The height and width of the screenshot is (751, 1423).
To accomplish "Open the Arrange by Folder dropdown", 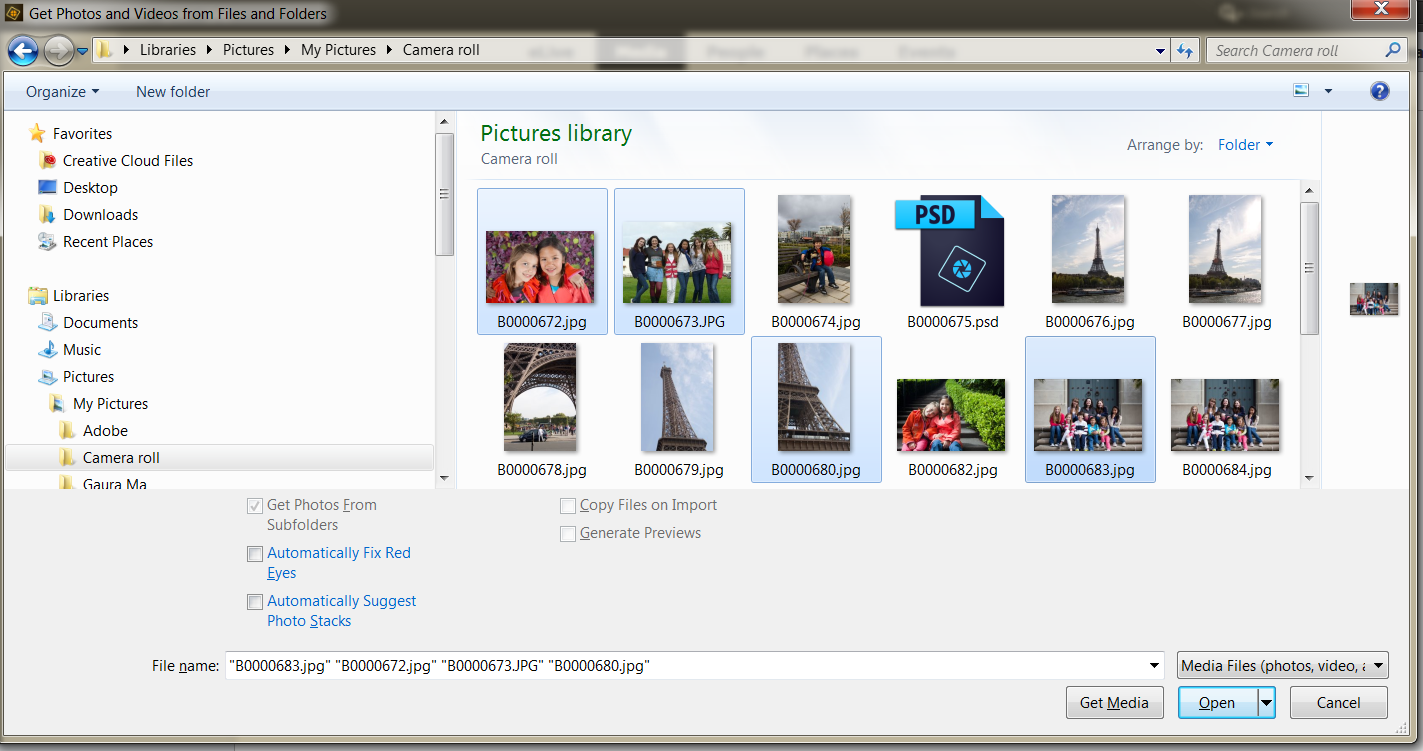I will 1245,144.
